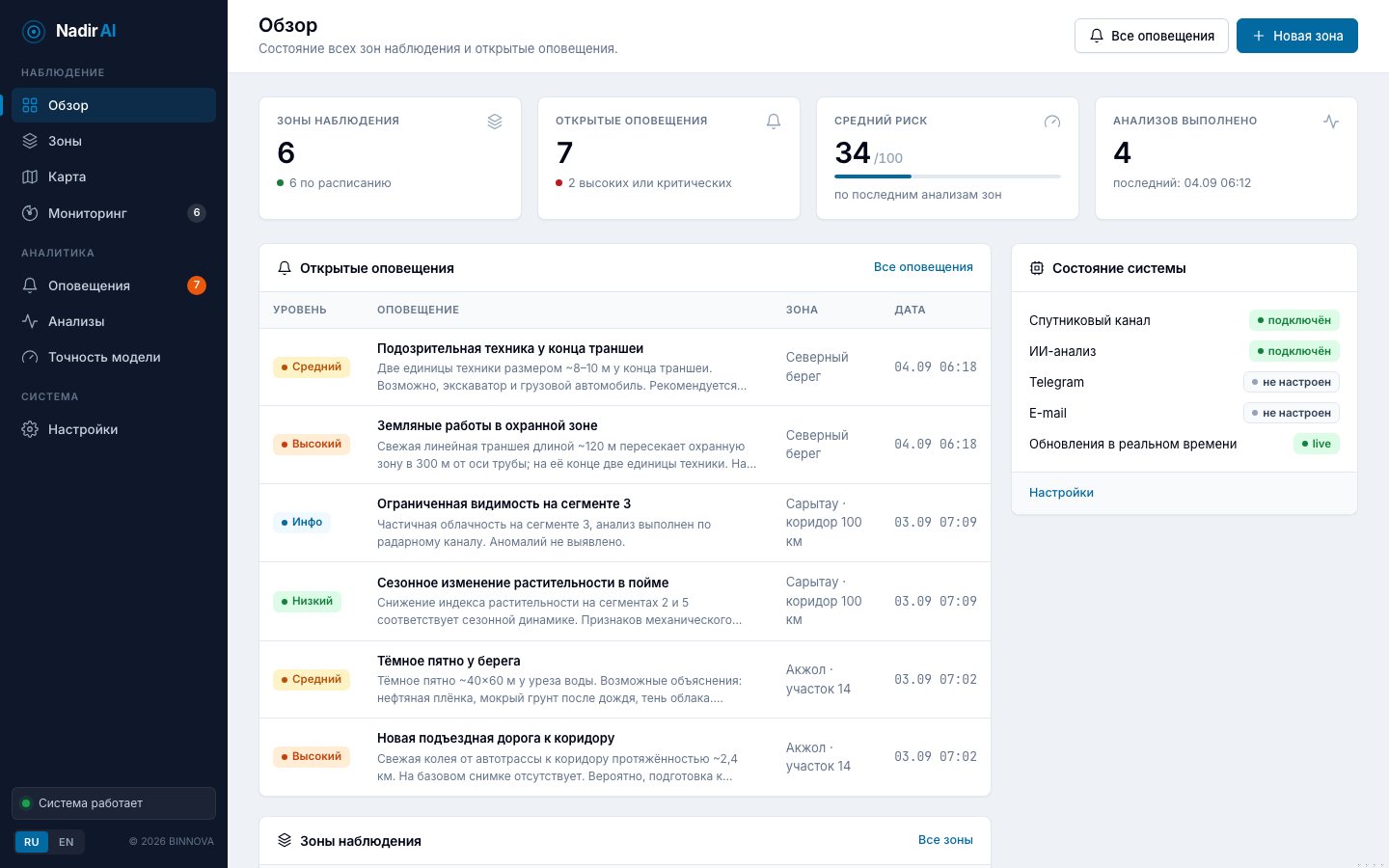Create a zone with Новая зона button
The height and width of the screenshot is (868, 1389).
click(x=1297, y=36)
